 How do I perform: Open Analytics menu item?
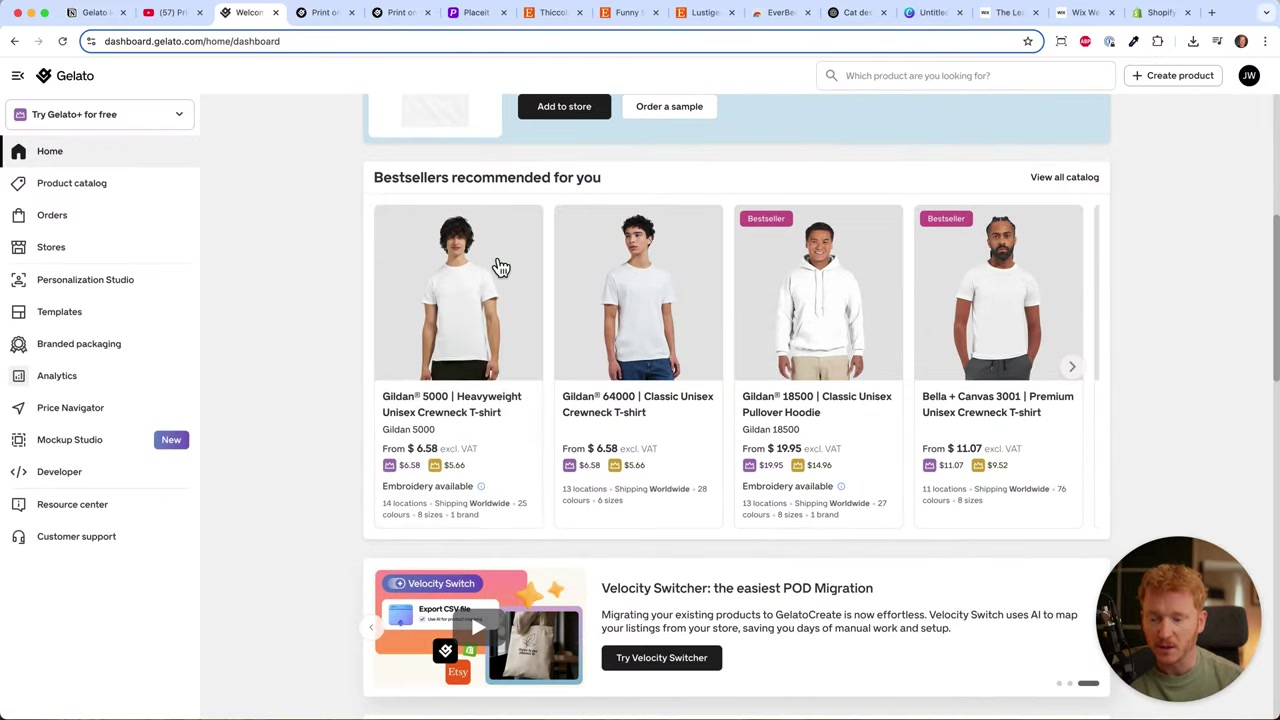(57, 376)
